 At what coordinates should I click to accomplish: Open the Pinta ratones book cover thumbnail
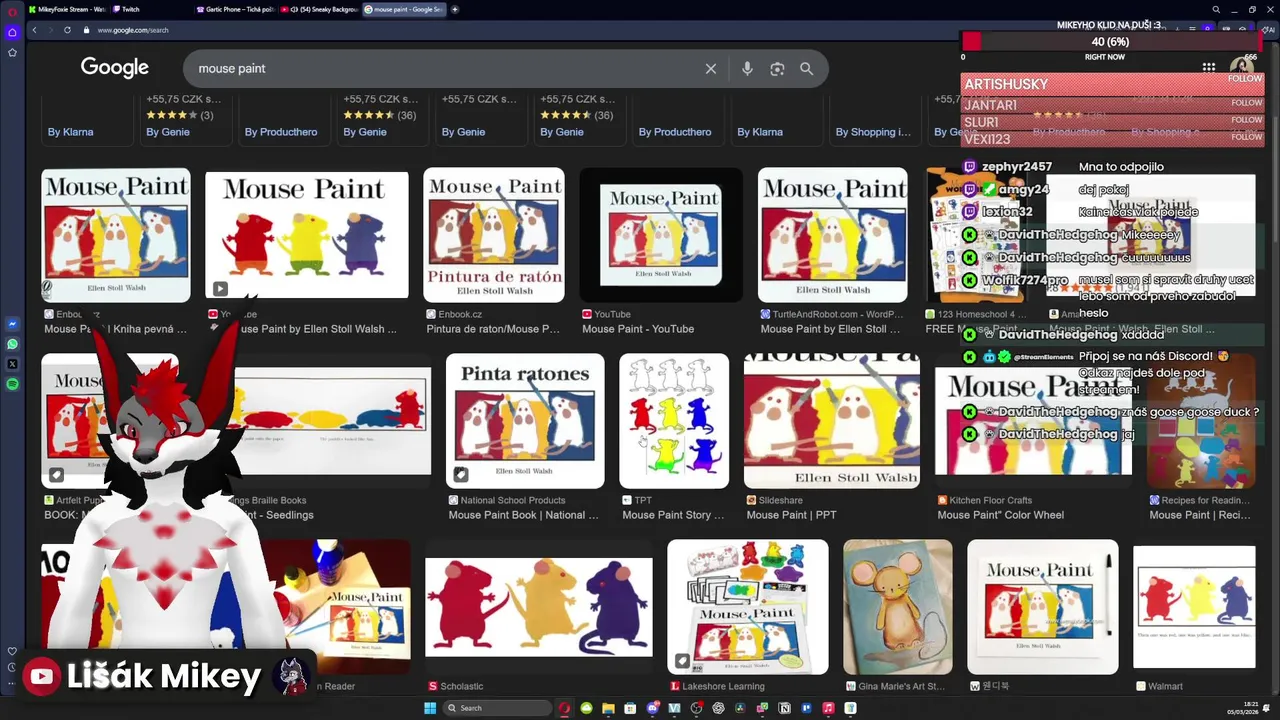point(525,421)
